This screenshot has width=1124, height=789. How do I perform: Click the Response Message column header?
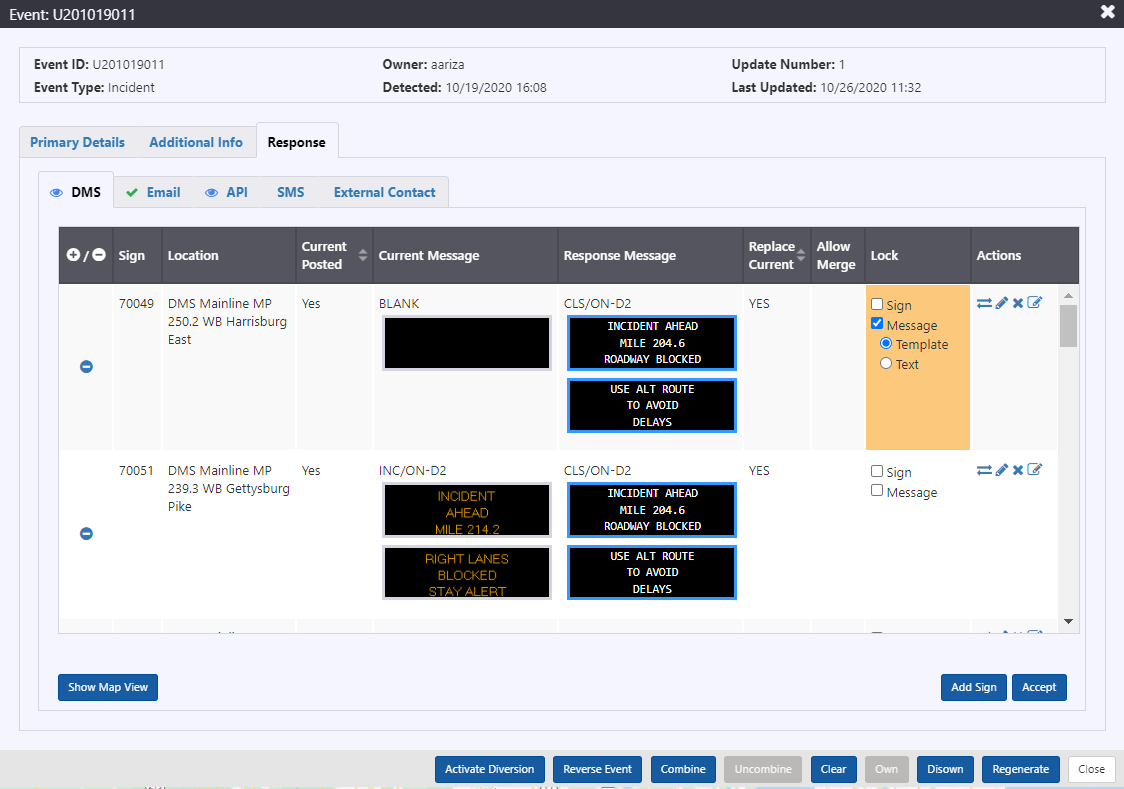[x=650, y=255]
